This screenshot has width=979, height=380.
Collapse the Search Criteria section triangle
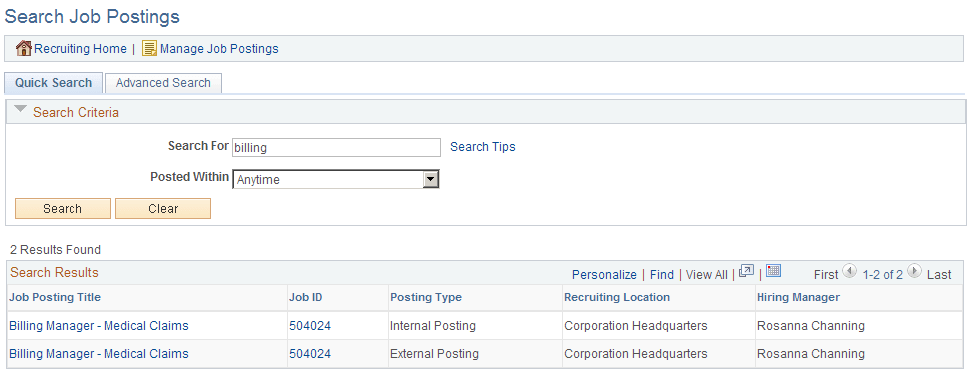click(21, 110)
